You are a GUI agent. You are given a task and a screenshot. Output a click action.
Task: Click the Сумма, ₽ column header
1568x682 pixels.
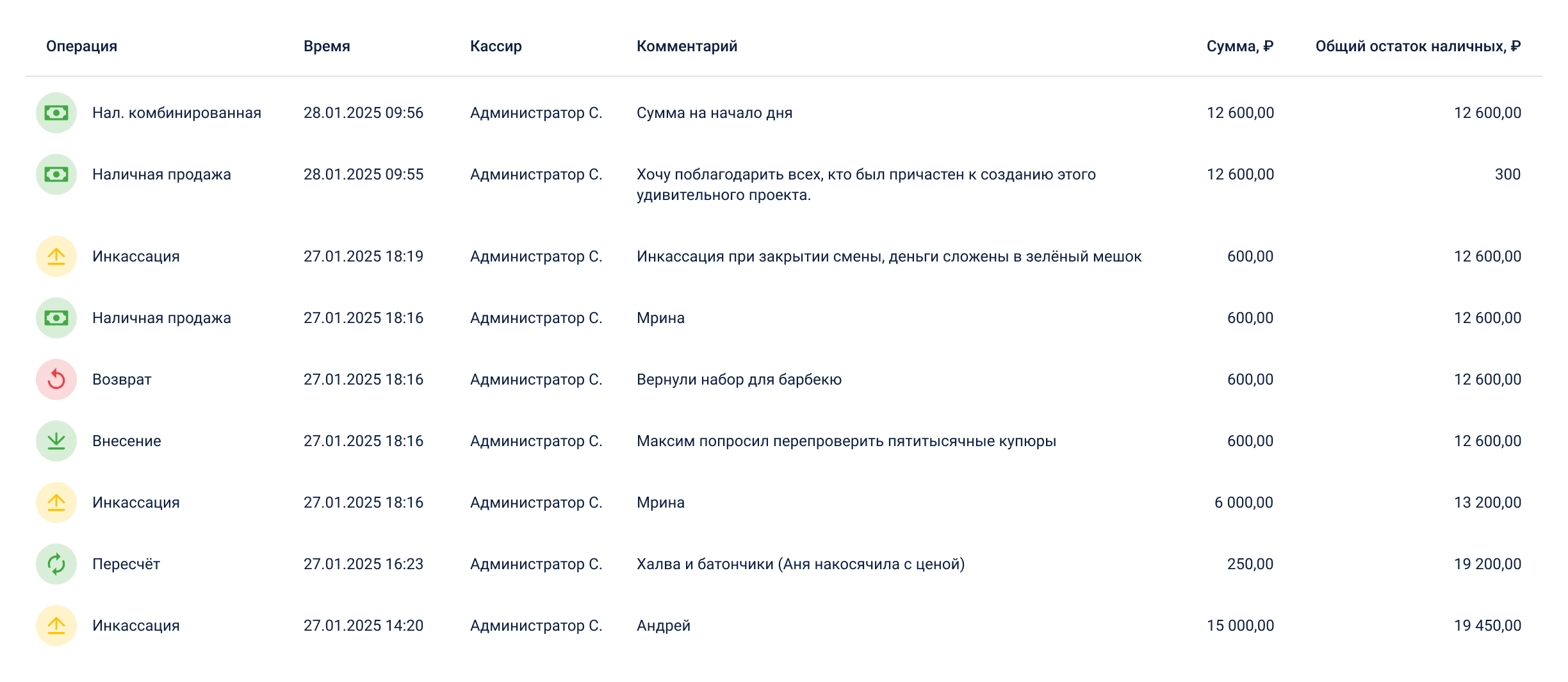coord(1239,46)
